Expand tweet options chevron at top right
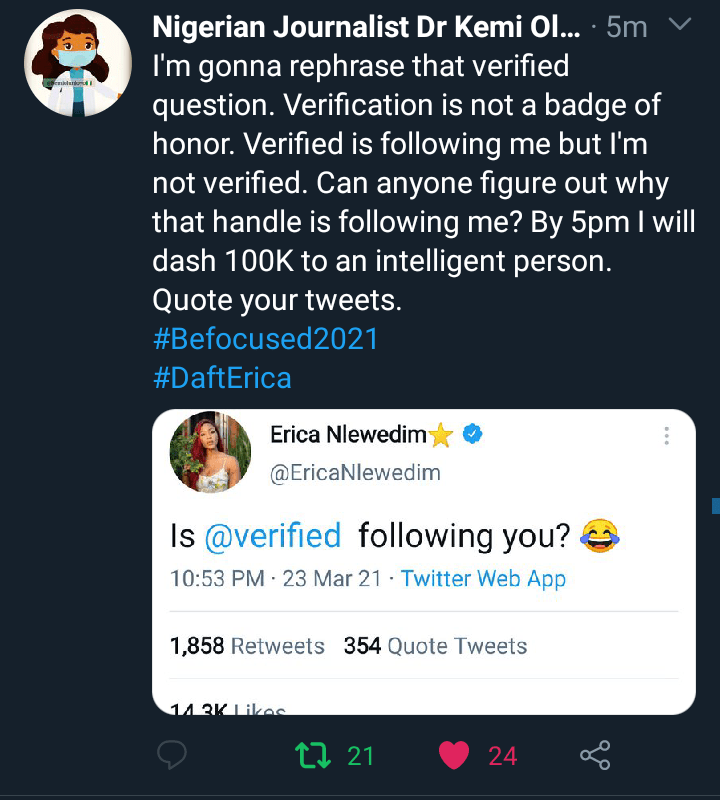The height and width of the screenshot is (800, 720). (x=680, y=25)
